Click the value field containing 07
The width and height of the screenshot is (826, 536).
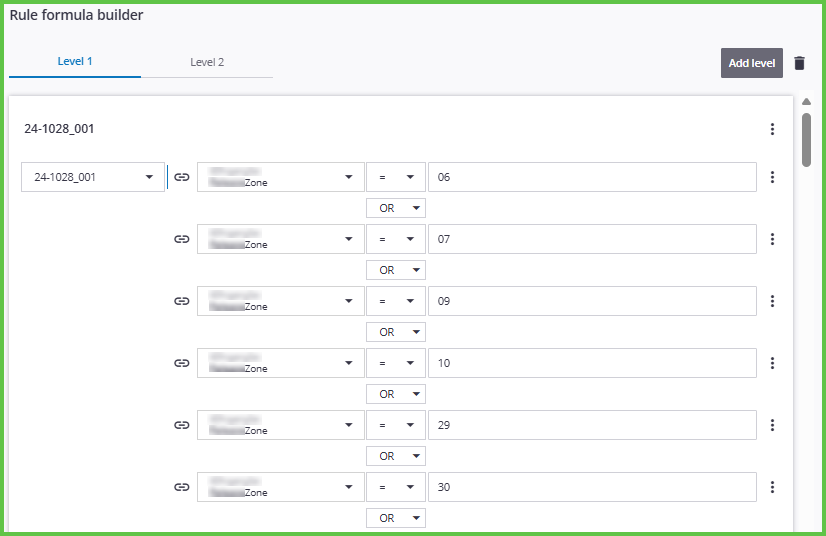(x=591, y=239)
